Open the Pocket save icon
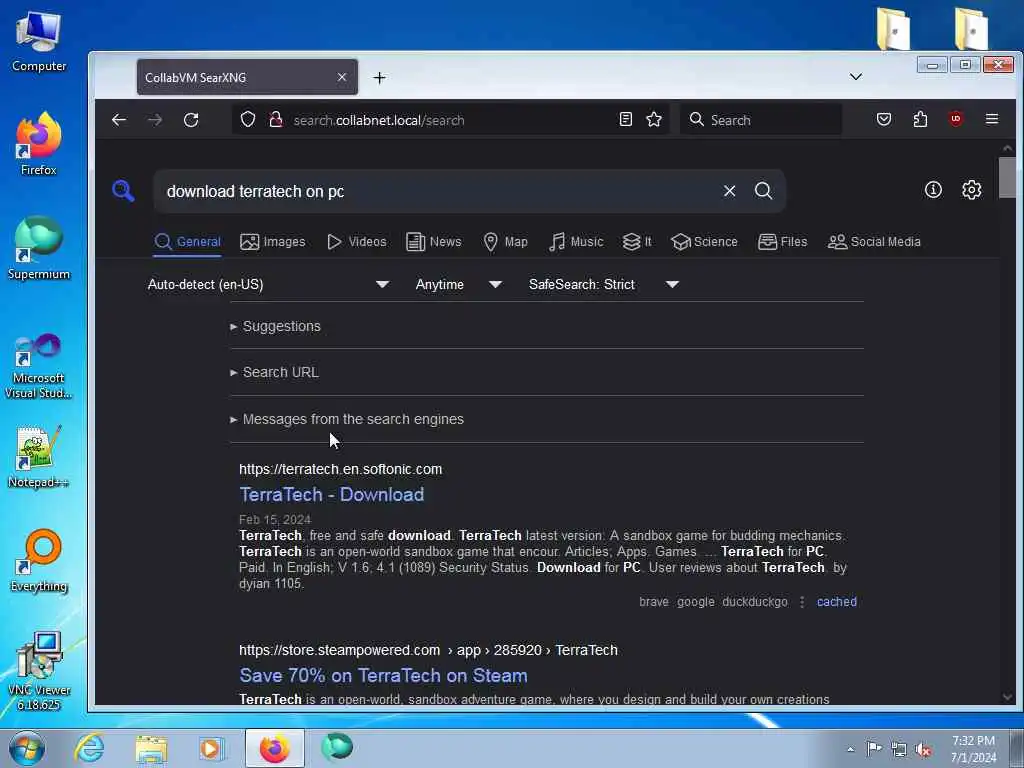1024x768 pixels. [x=884, y=120]
